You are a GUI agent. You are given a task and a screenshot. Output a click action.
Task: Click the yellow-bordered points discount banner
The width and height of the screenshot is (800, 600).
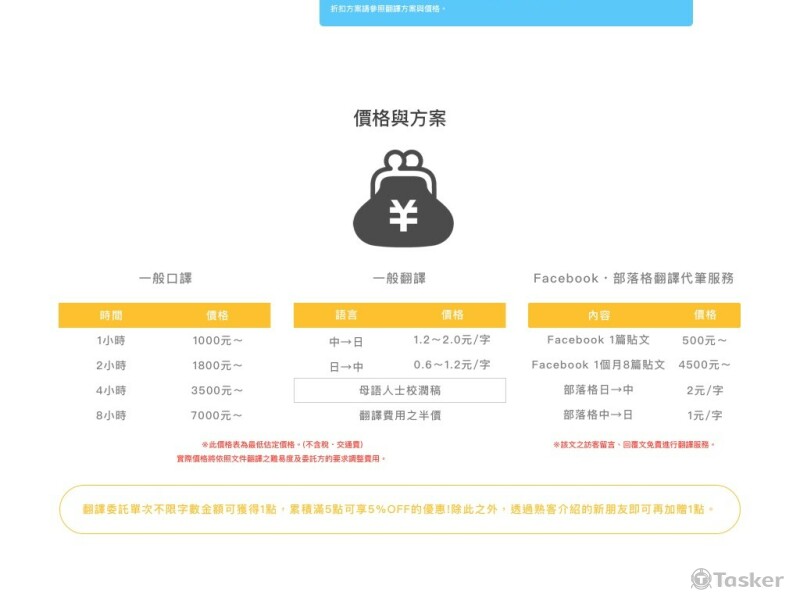pos(399,509)
